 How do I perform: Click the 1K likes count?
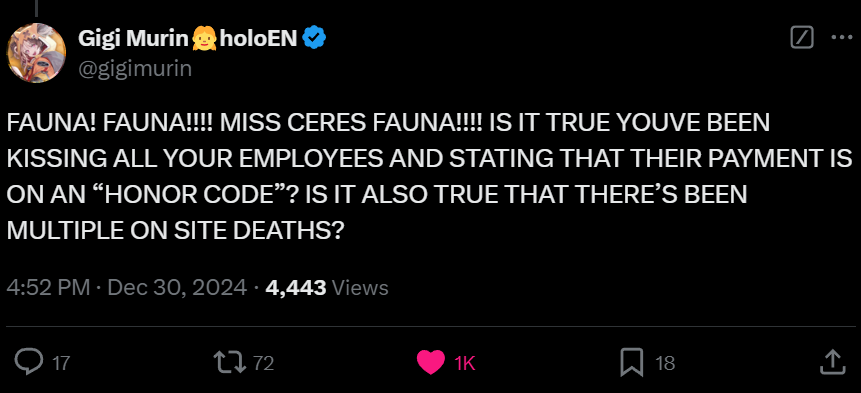click(465, 363)
